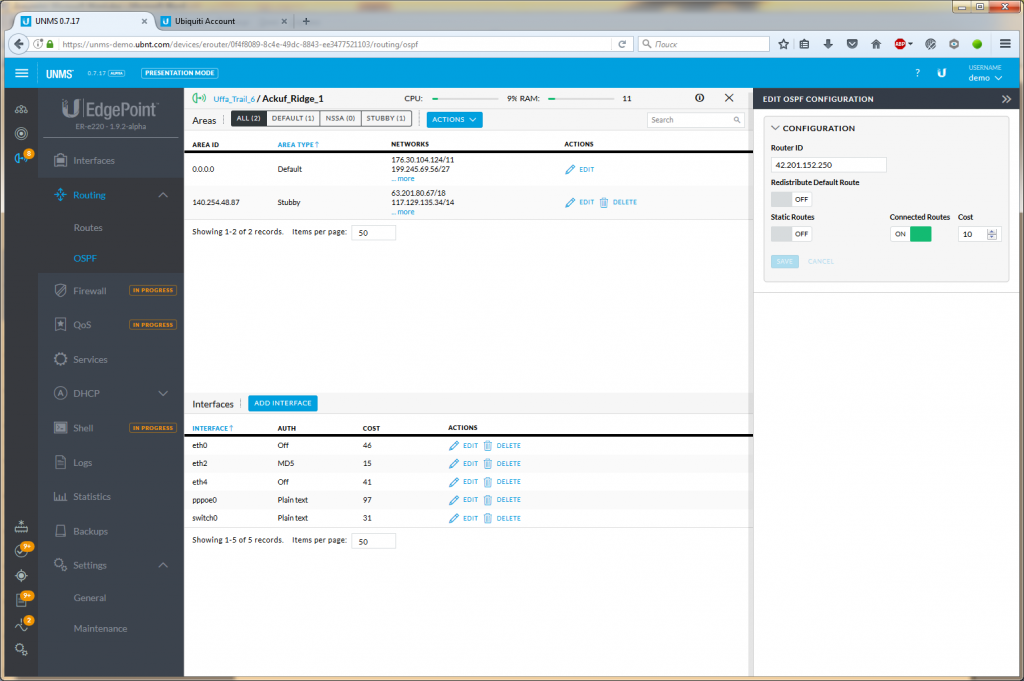
Task: Collapse the Configuration section
Action: (x=775, y=128)
